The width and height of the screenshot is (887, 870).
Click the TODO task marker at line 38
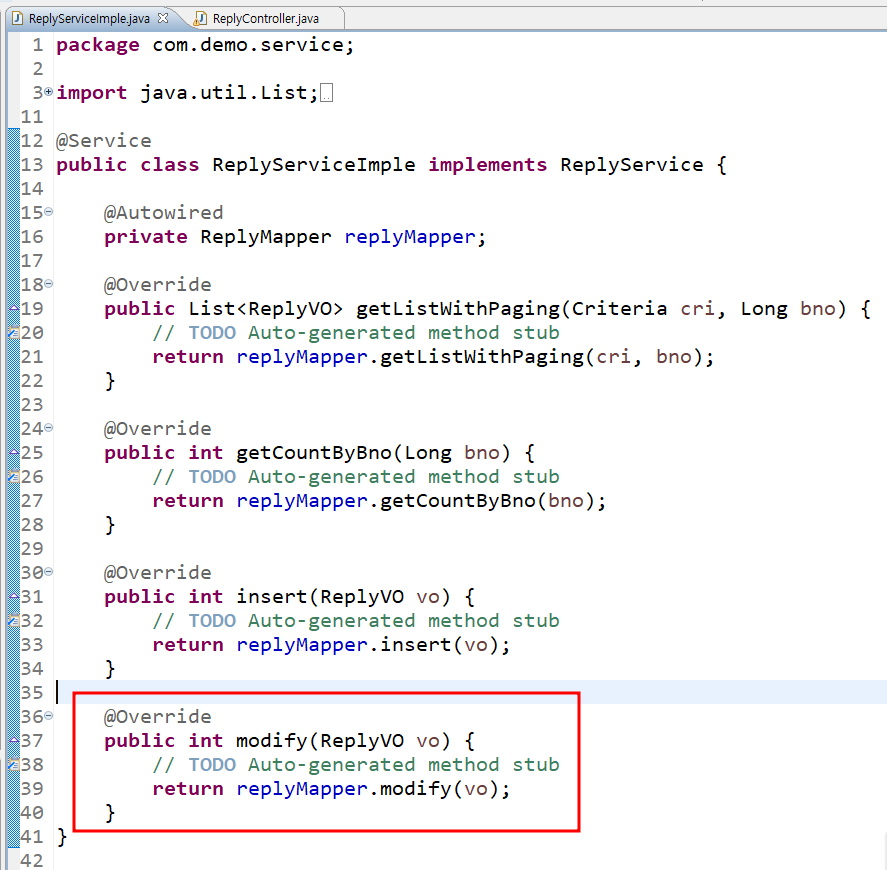(x=14, y=765)
